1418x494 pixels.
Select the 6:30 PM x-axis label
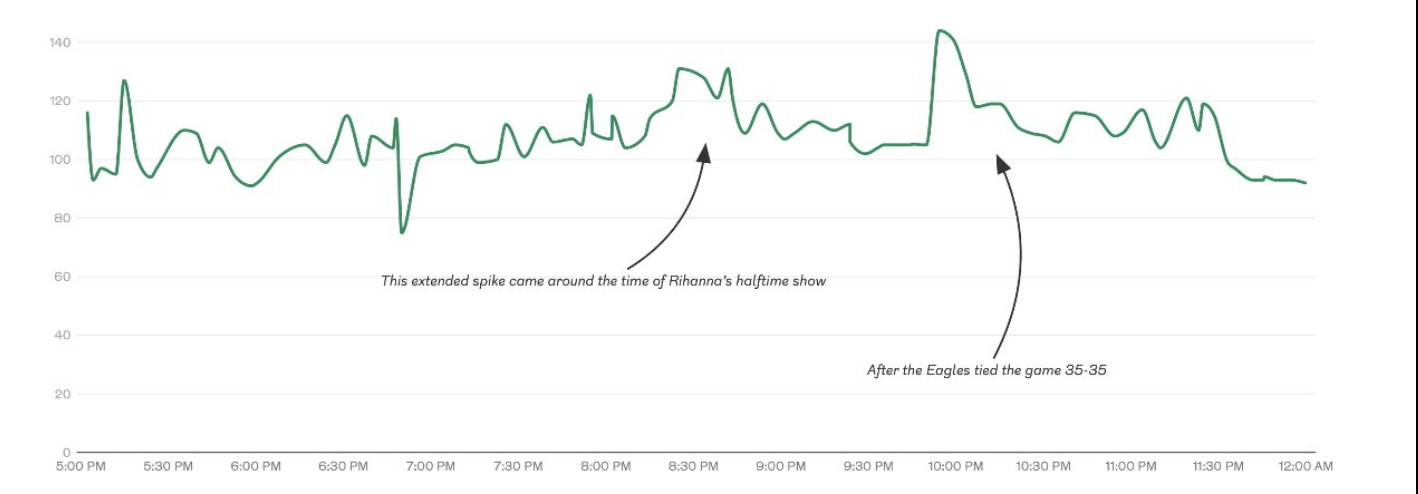tap(344, 467)
